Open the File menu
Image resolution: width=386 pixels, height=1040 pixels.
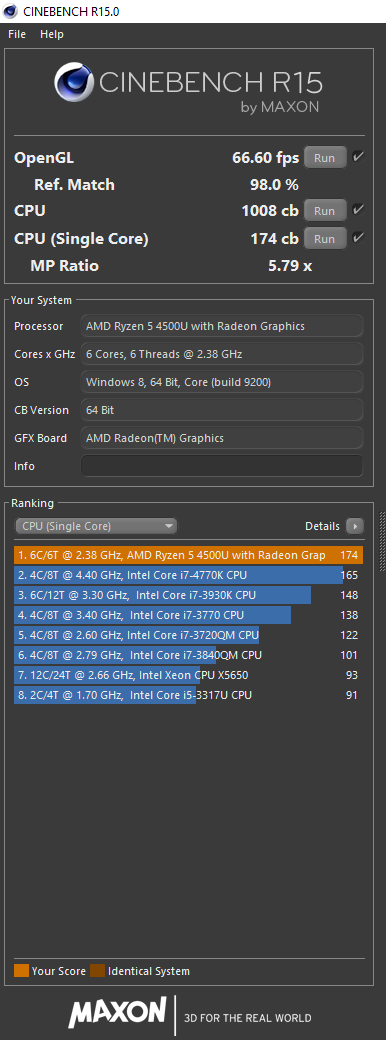pos(17,34)
